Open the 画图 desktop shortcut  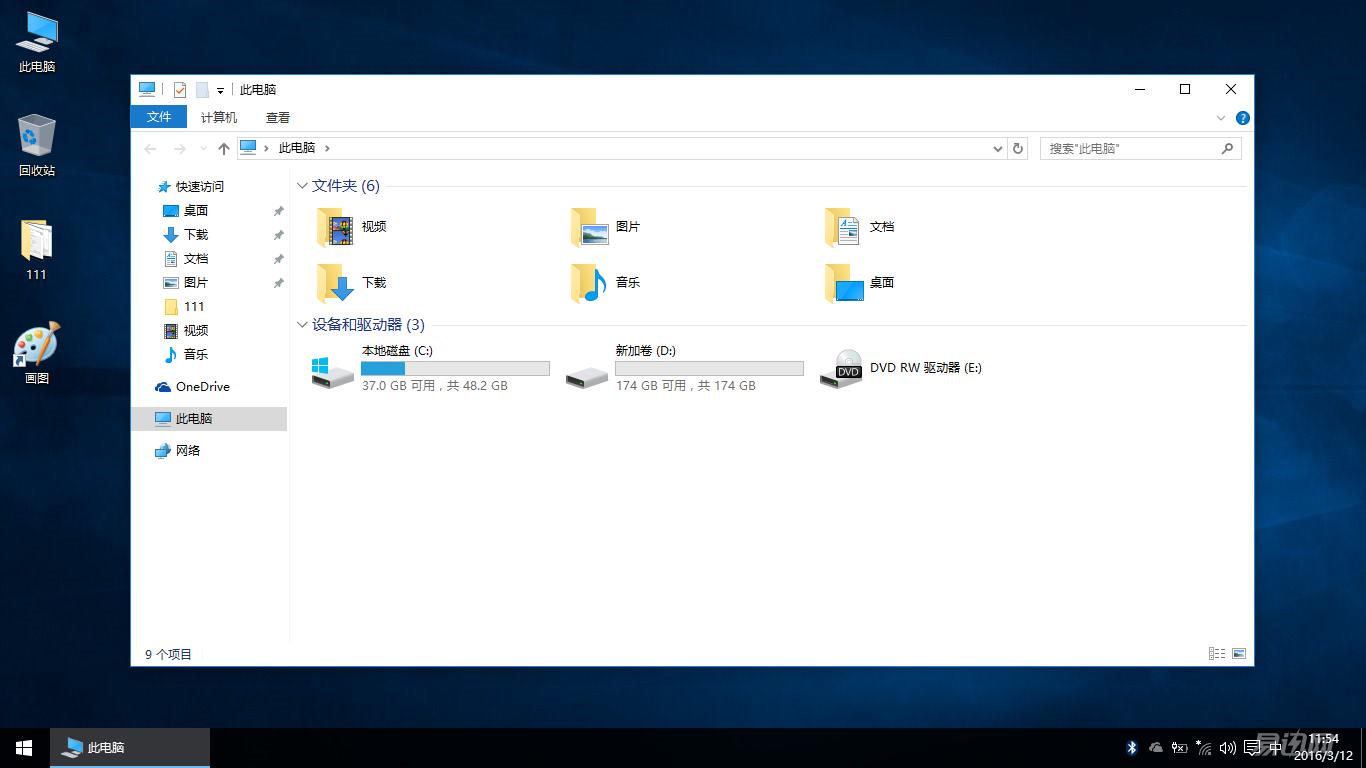coord(37,346)
